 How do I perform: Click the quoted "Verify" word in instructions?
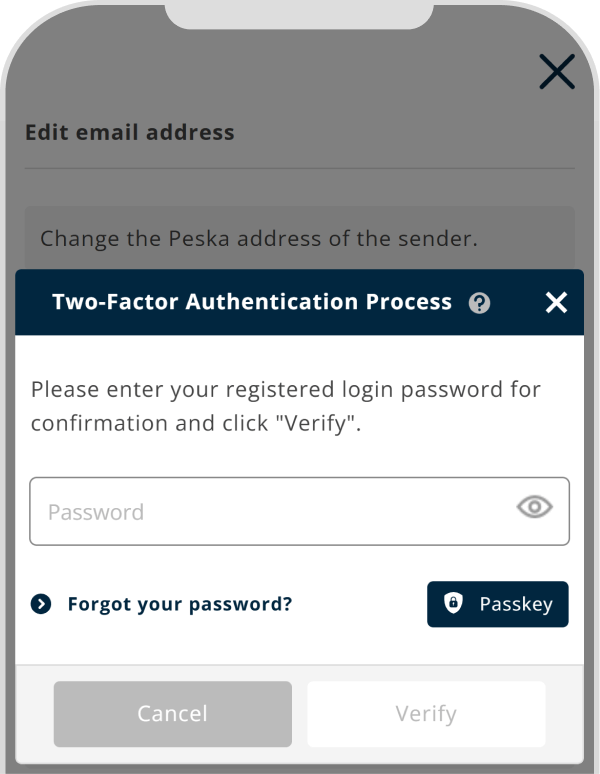click(x=319, y=423)
